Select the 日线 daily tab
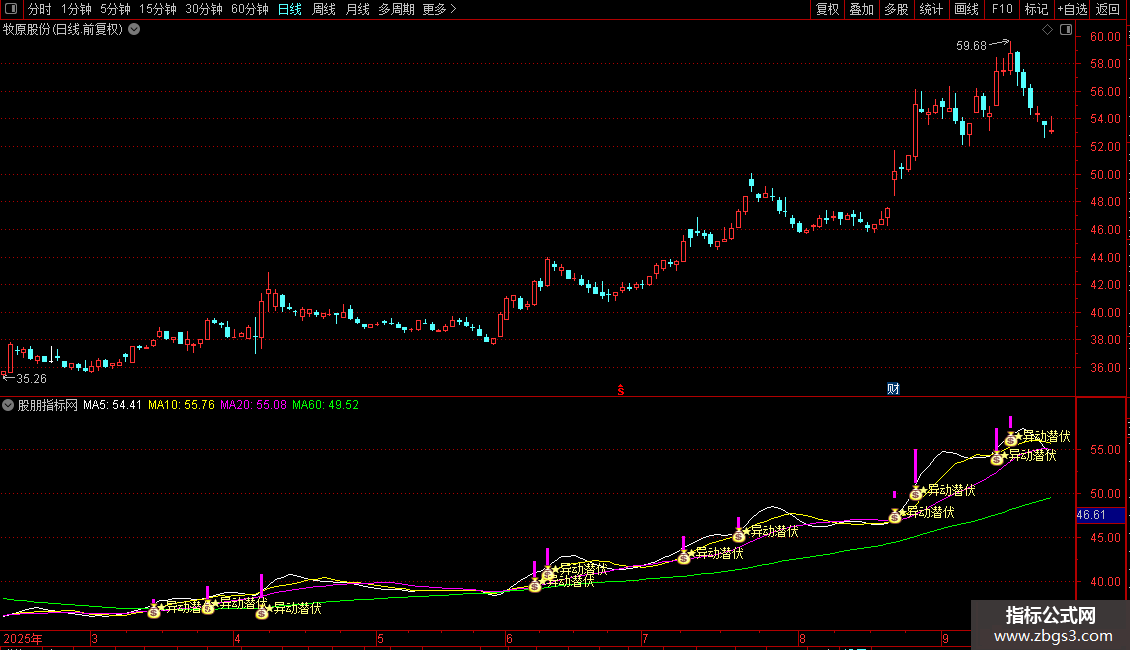1130x650 pixels. [290, 9]
